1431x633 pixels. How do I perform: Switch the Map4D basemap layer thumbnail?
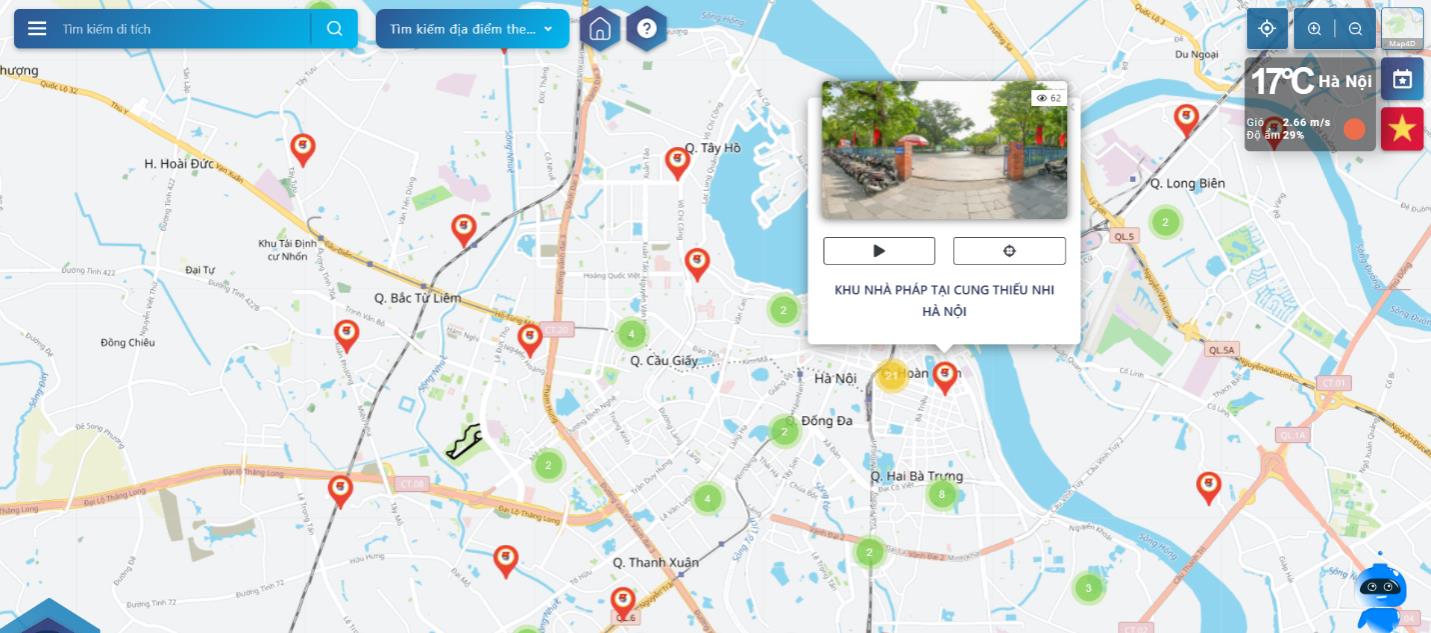tap(1402, 29)
